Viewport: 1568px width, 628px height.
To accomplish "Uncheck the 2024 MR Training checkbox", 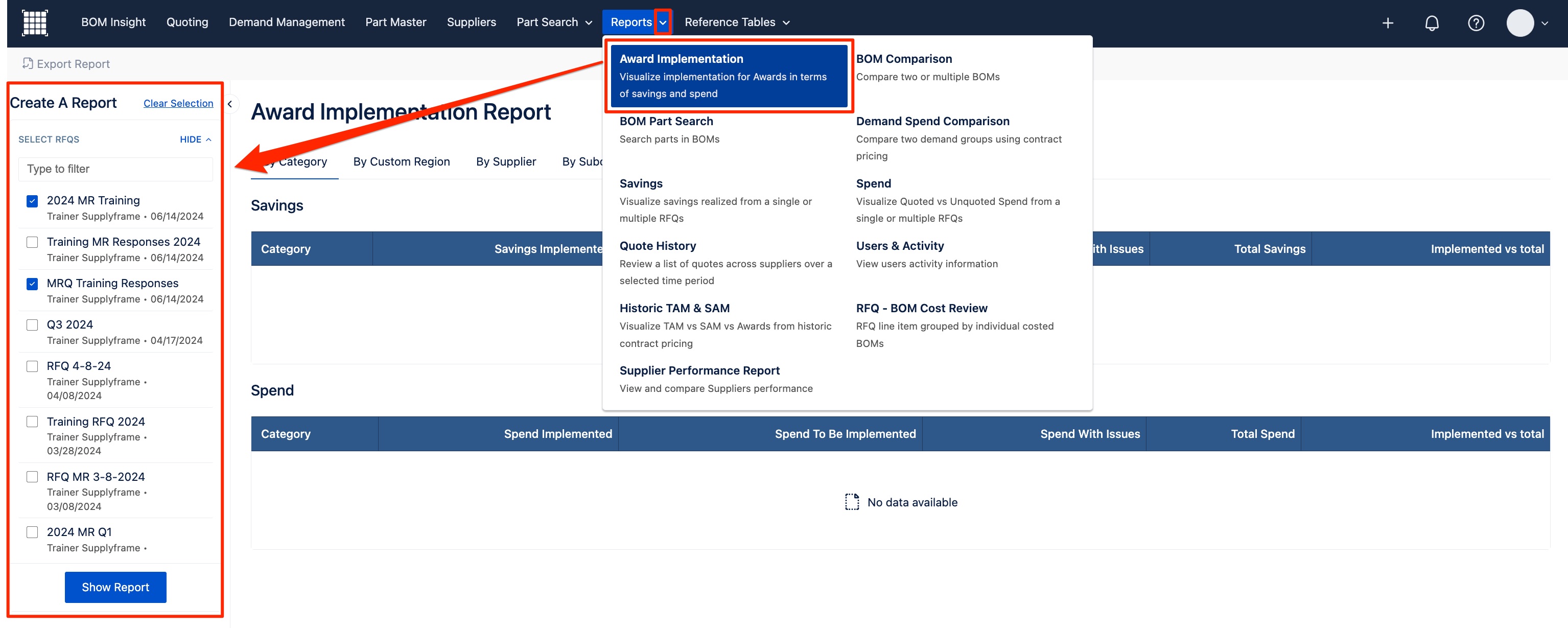I will [32, 201].
